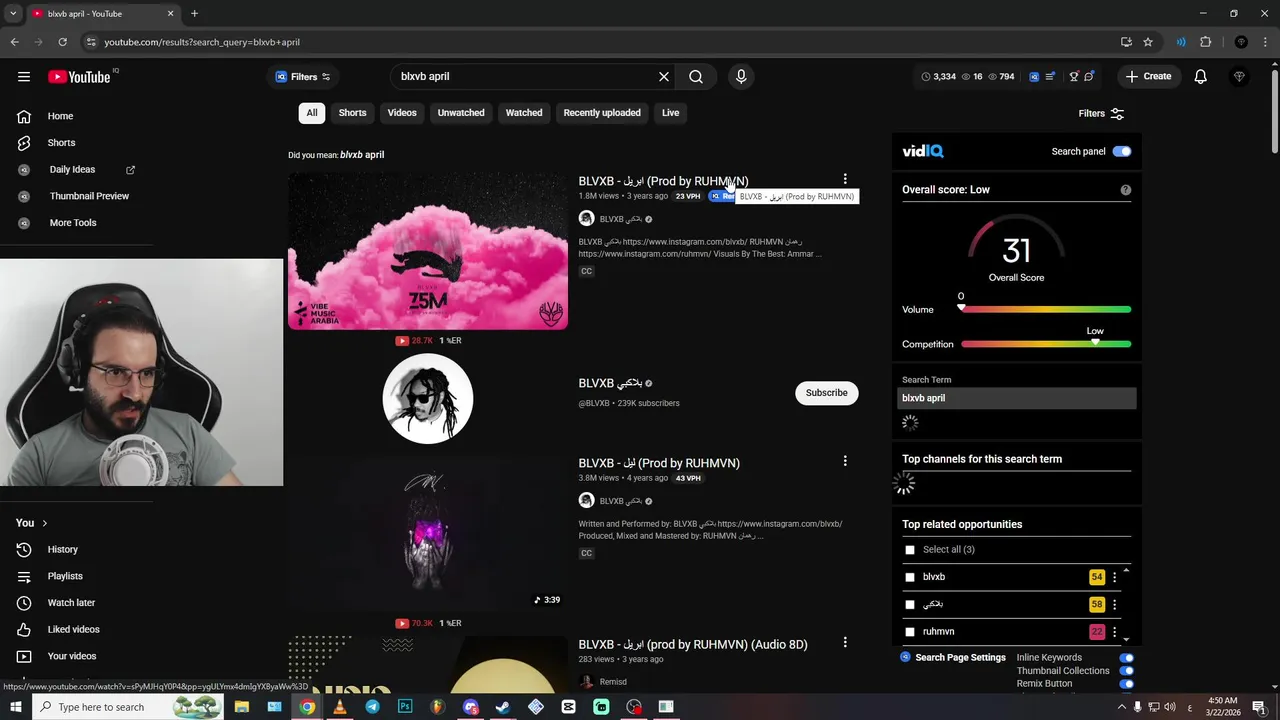
Task: Select the Live filter chip
Action: coord(670,113)
